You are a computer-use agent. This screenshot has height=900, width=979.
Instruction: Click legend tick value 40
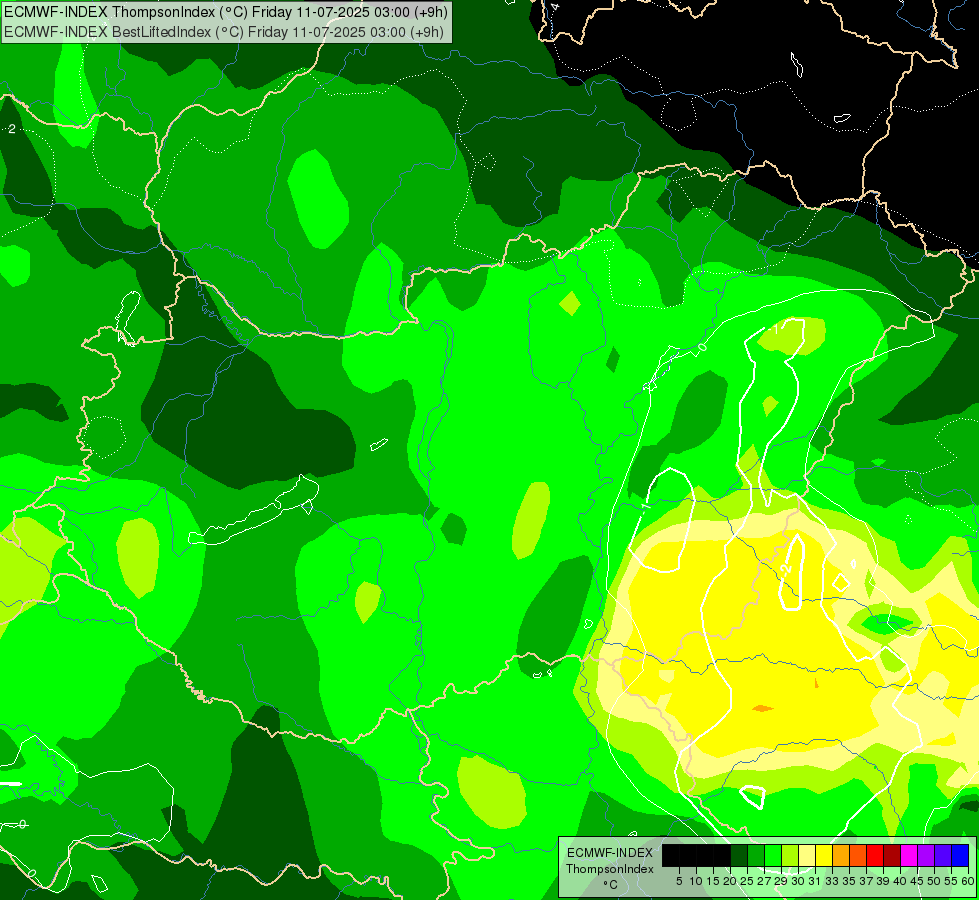pyautogui.click(x=900, y=881)
